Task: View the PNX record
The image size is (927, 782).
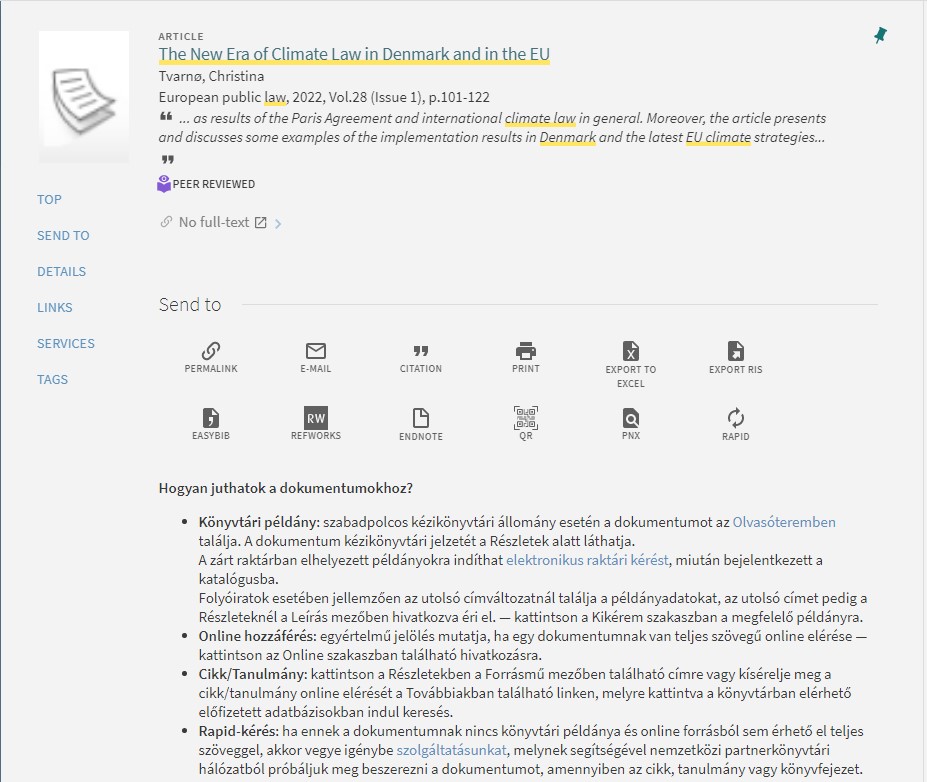Action: 631,419
